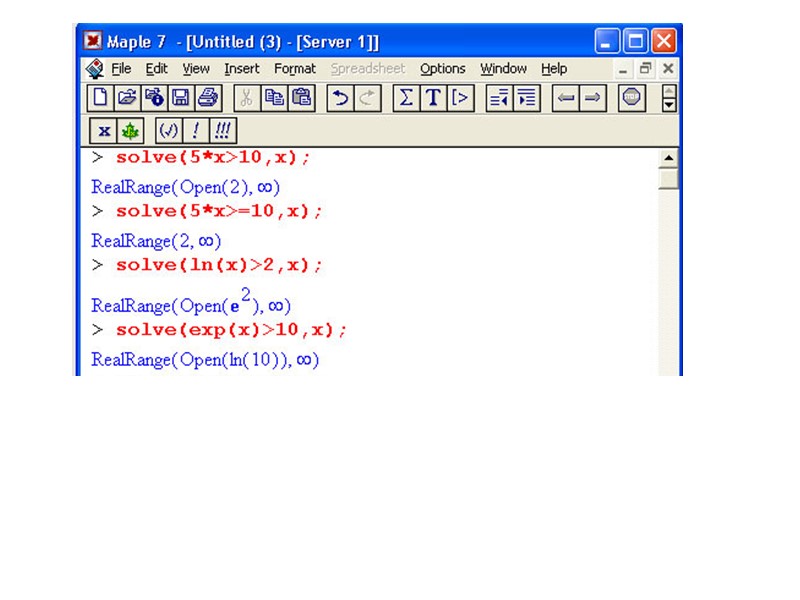Click the greyed-out Spreadsheet menu
The height and width of the screenshot is (600, 800).
tap(368, 68)
